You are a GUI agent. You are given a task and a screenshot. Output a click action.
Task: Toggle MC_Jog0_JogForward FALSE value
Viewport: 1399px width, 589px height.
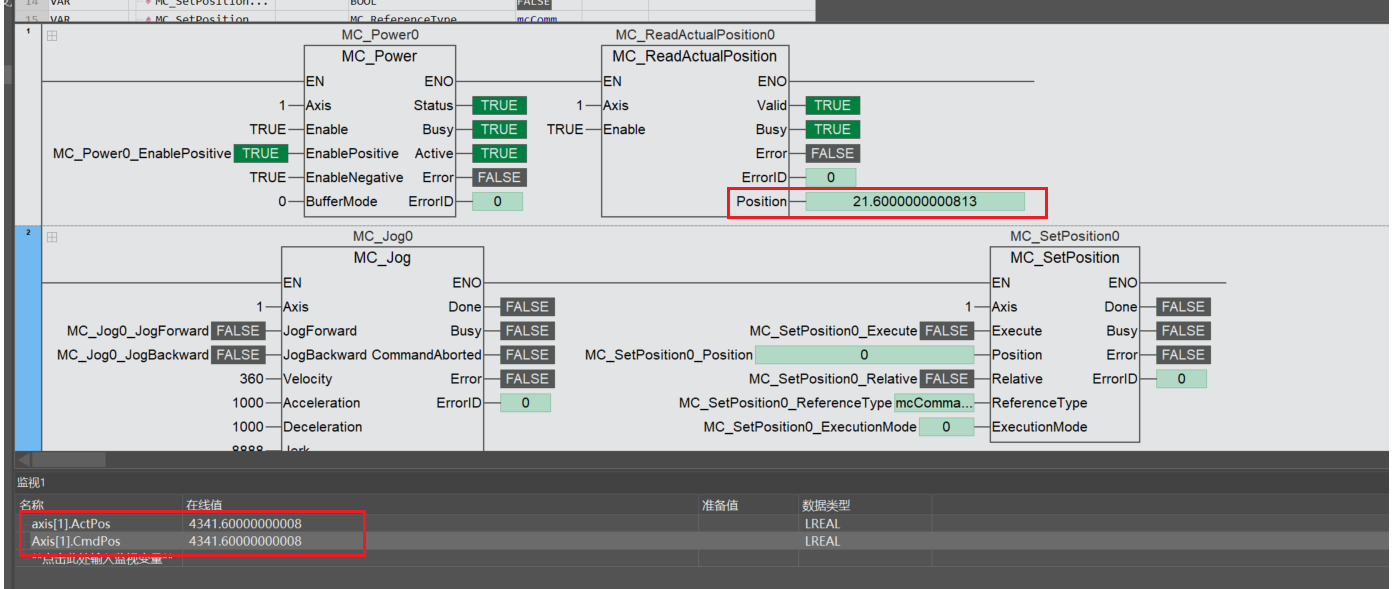point(238,331)
